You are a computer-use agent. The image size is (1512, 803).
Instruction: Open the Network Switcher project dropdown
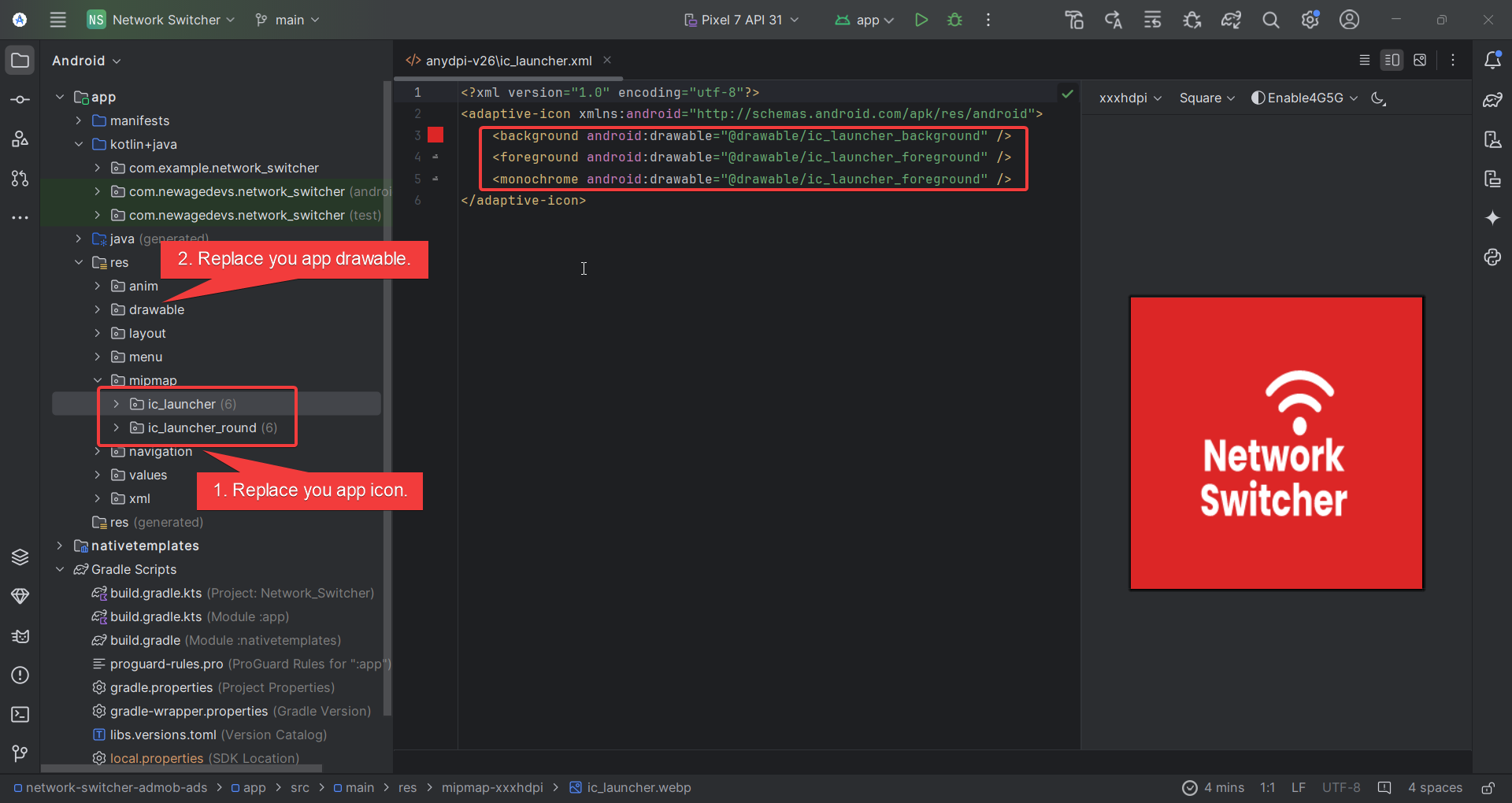(161, 20)
